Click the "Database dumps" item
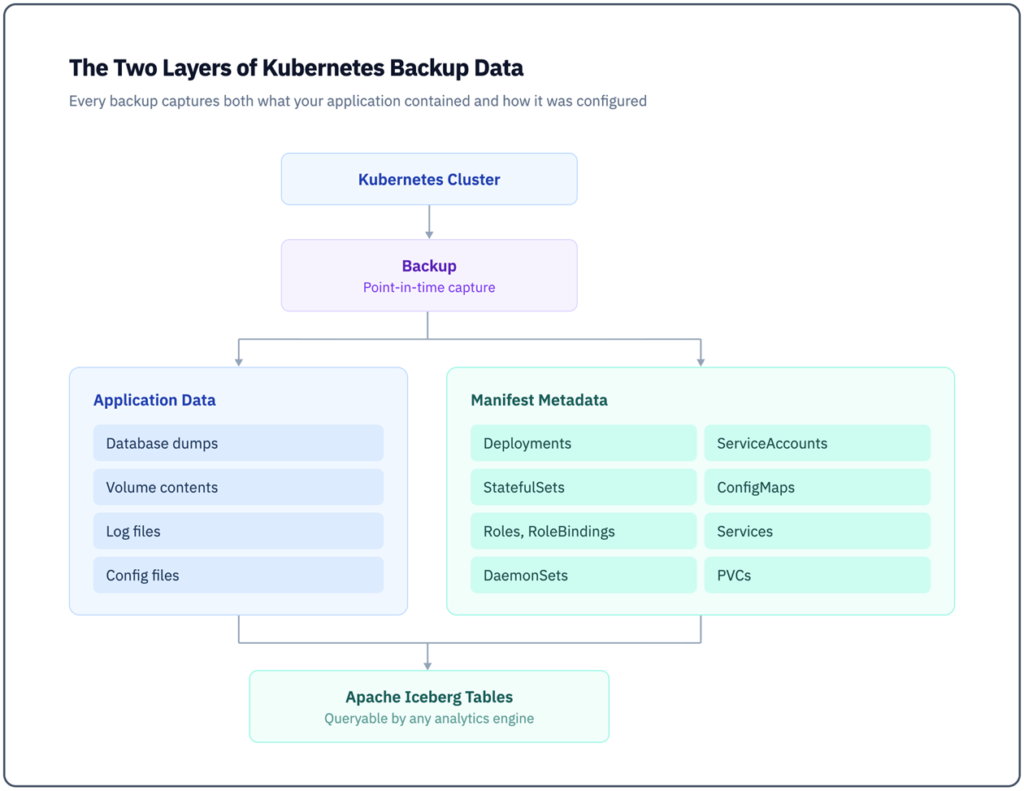 tap(238, 444)
